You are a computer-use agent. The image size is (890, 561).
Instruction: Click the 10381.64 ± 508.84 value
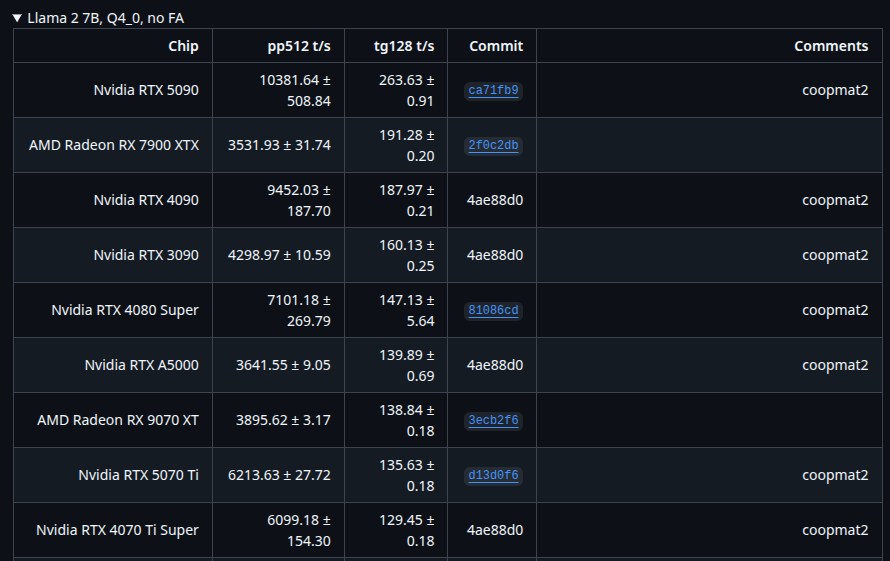pos(295,90)
